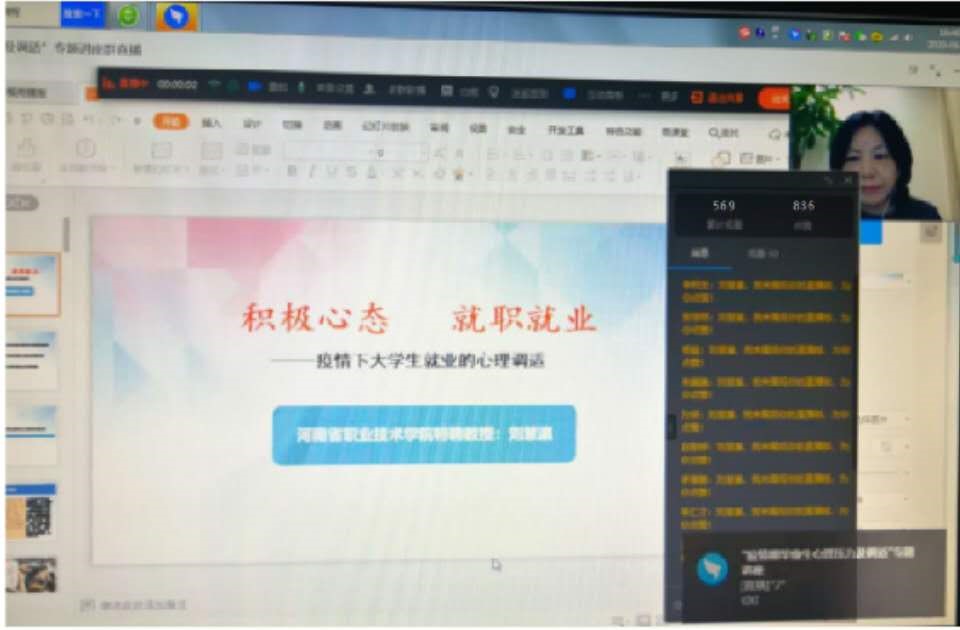Screen dimensions: 960x630
Task: Click the red exit-sharing button
Action: pyautogui.click(x=718, y=97)
